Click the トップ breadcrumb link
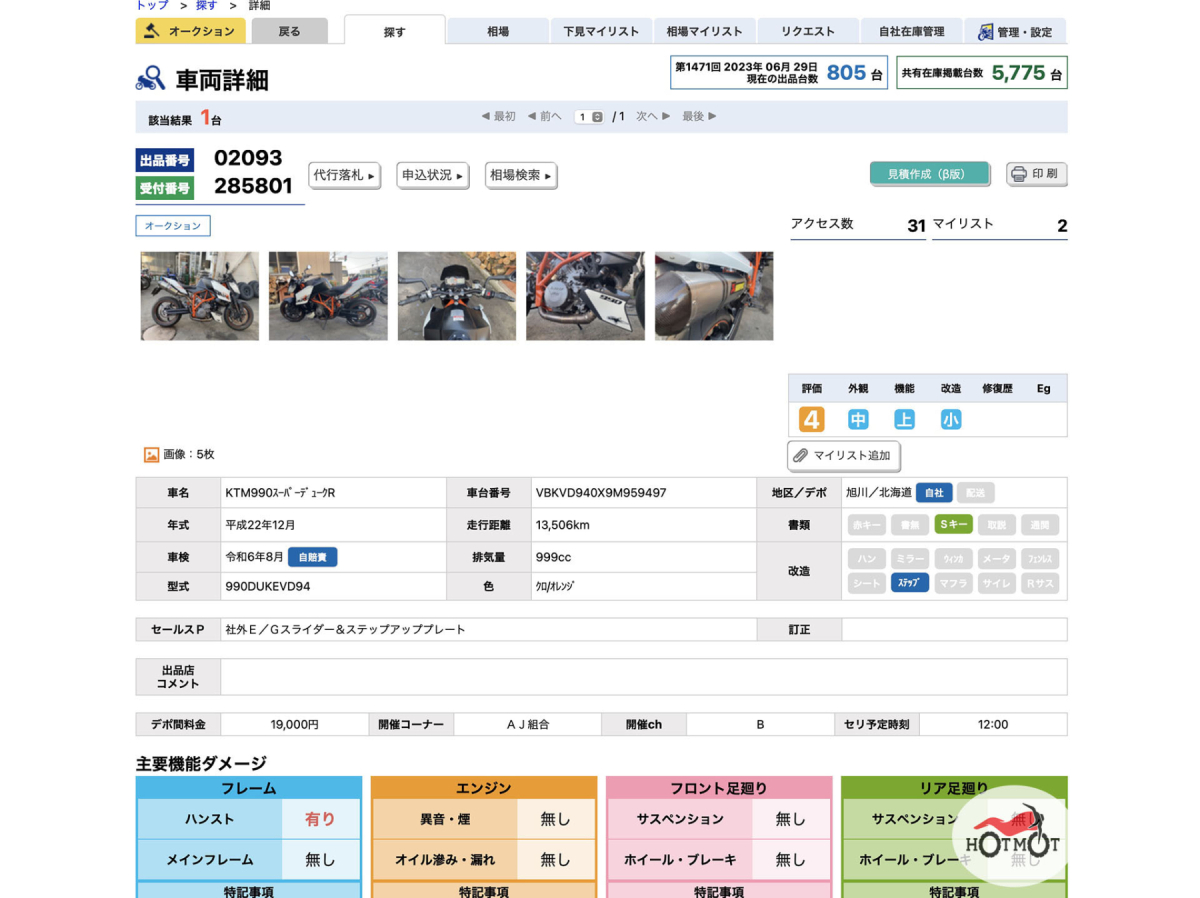Viewport: 1200px width, 898px height. [152, 5]
